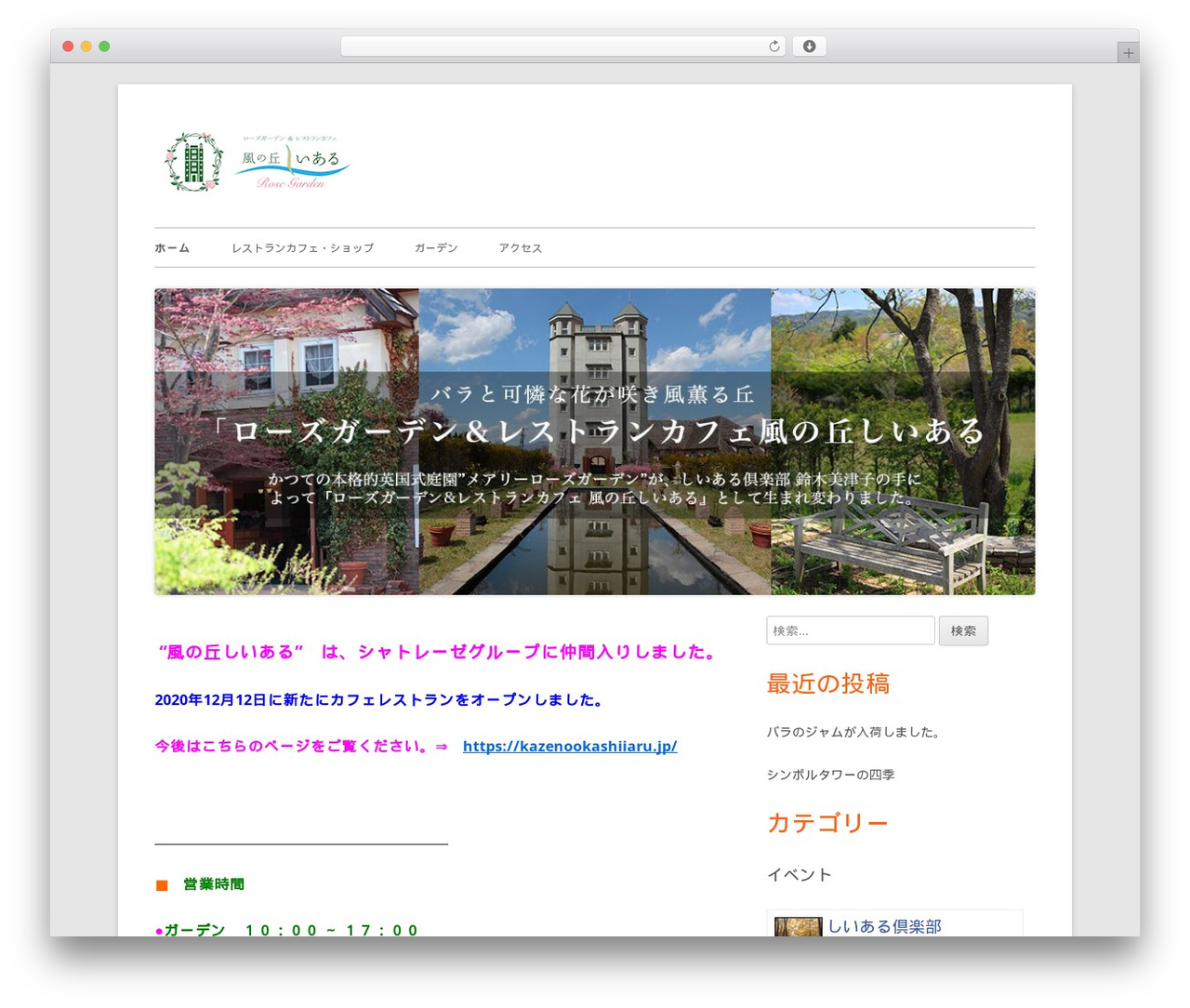
Task: Open the kazenookashiiaru.jp link
Action: coord(570,746)
